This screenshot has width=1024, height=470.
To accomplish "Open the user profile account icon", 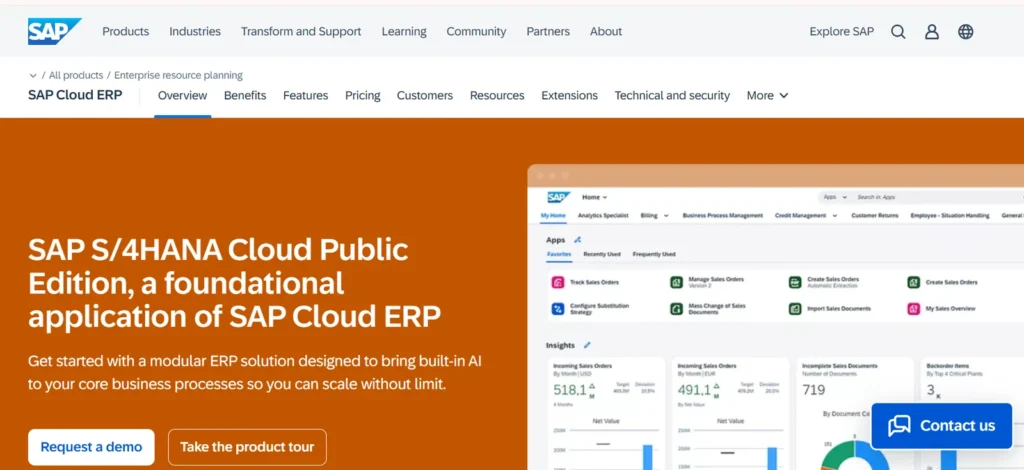I will click(x=932, y=31).
